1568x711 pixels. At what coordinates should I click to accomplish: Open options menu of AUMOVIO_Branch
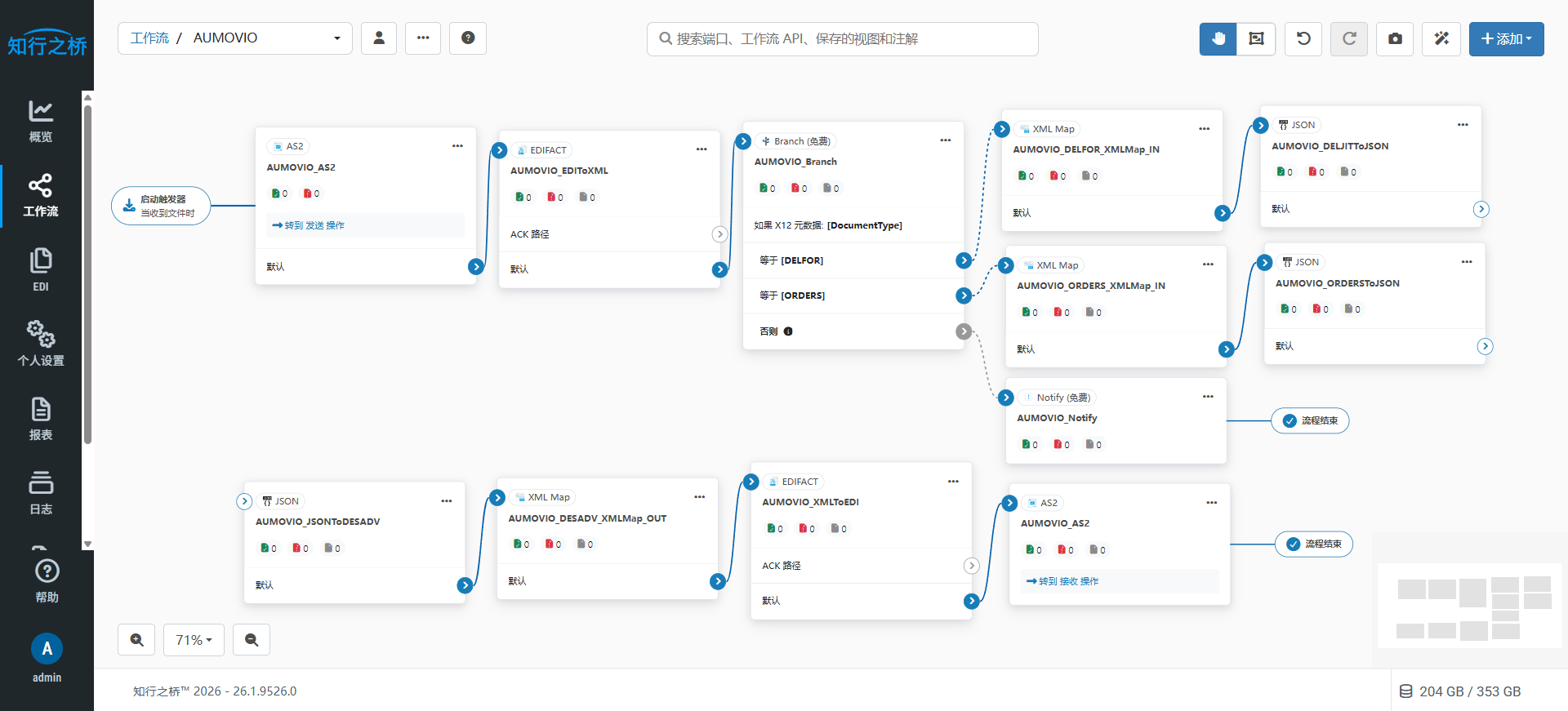946,140
